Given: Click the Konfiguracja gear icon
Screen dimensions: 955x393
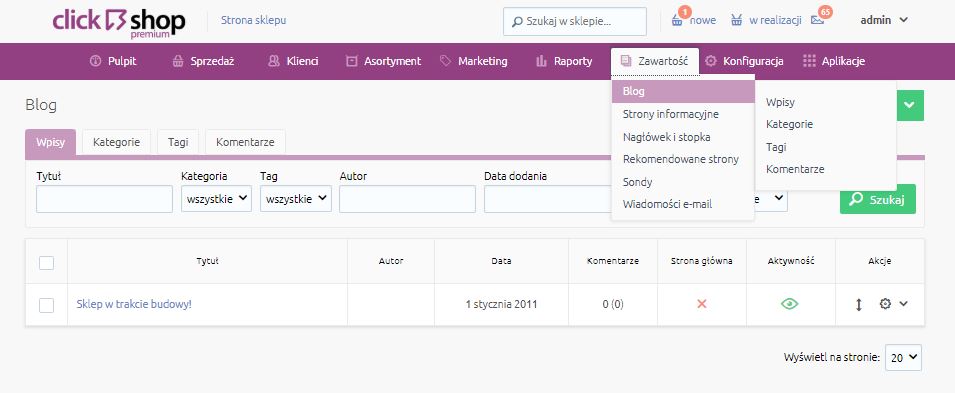Looking at the screenshot, I should tap(711, 61).
